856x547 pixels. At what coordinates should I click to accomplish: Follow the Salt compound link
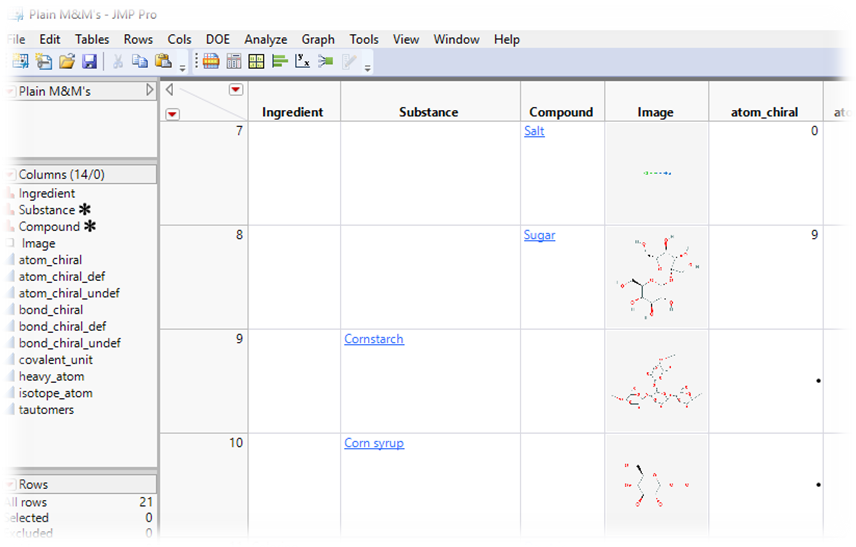[x=534, y=131]
